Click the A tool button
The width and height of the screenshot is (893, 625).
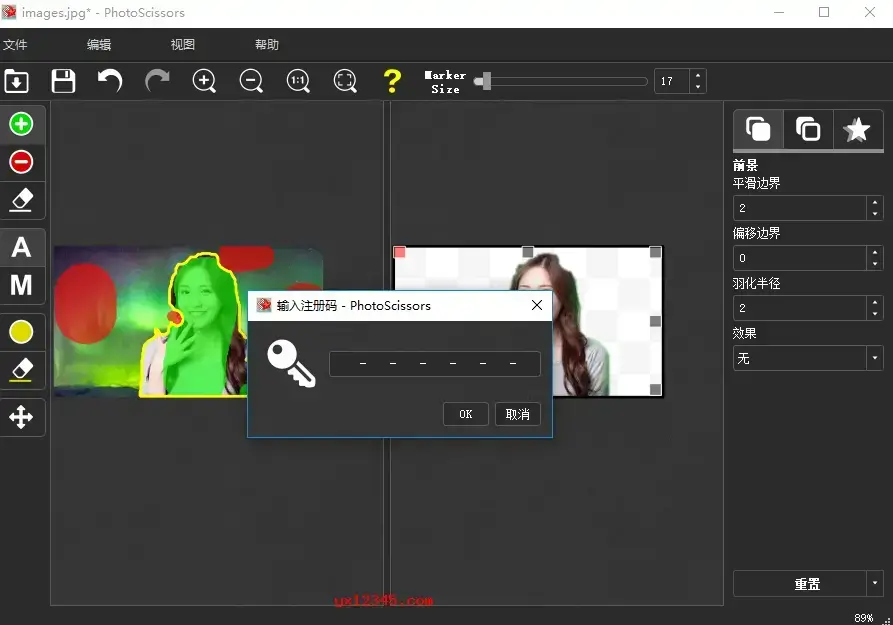click(21, 247)
